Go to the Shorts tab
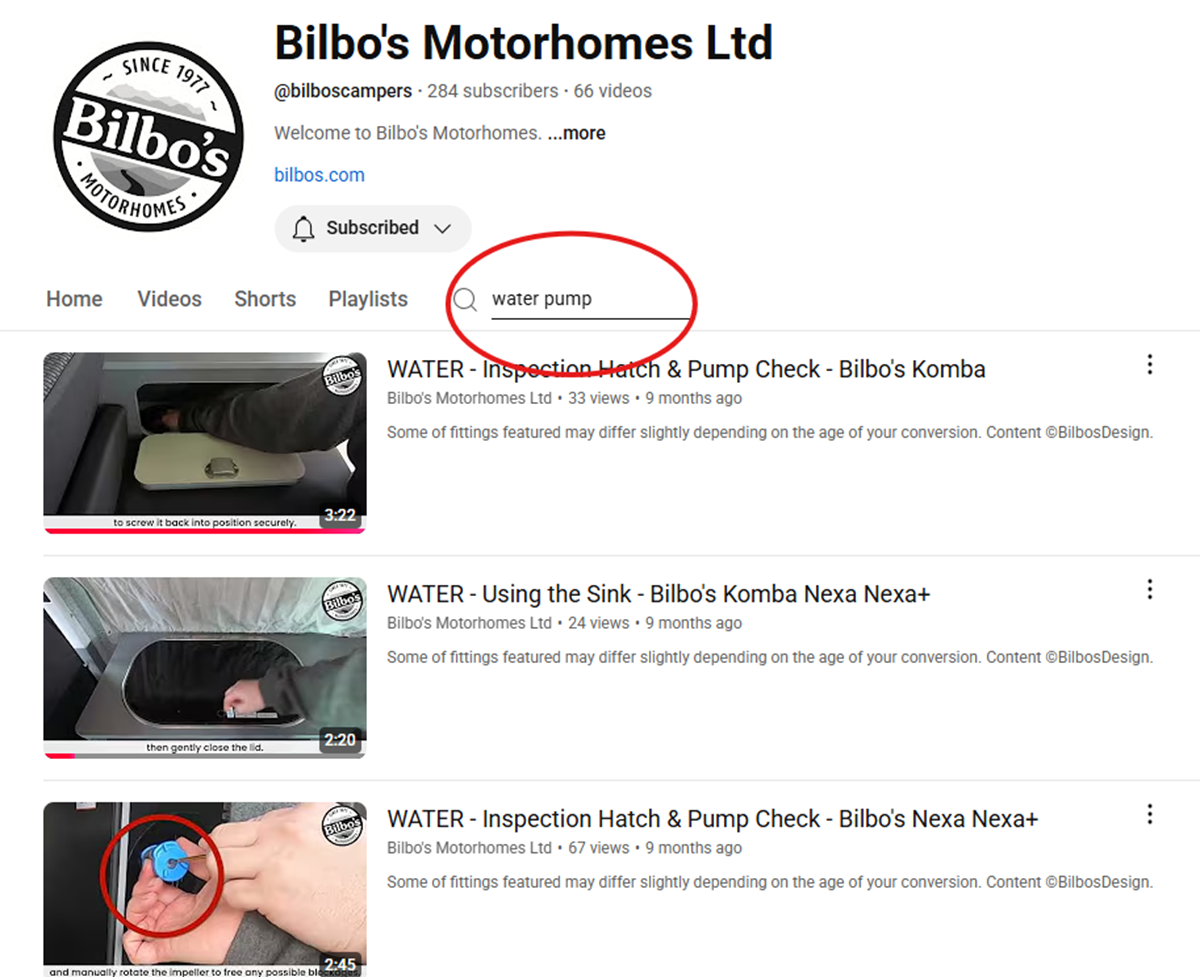This screenshot has width=1200, height=977. [x=265, y=299]
